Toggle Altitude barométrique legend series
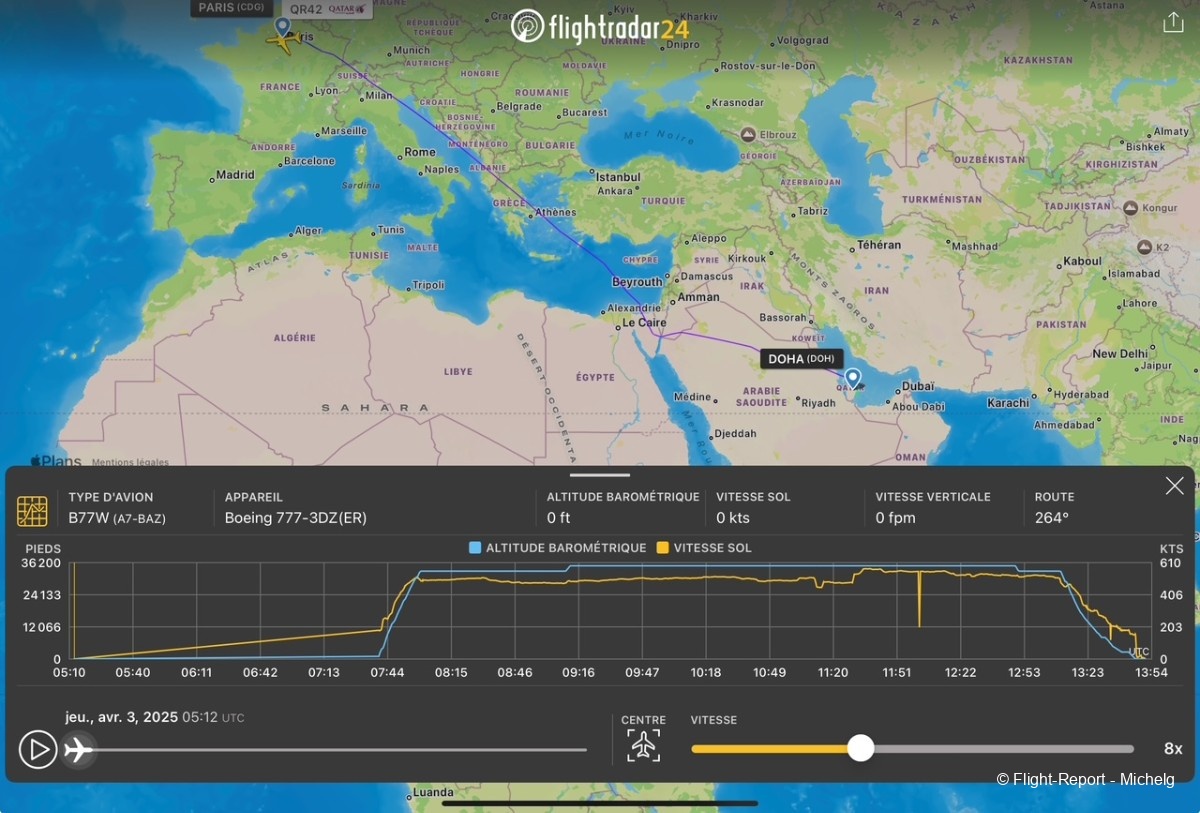 point(558,548)
